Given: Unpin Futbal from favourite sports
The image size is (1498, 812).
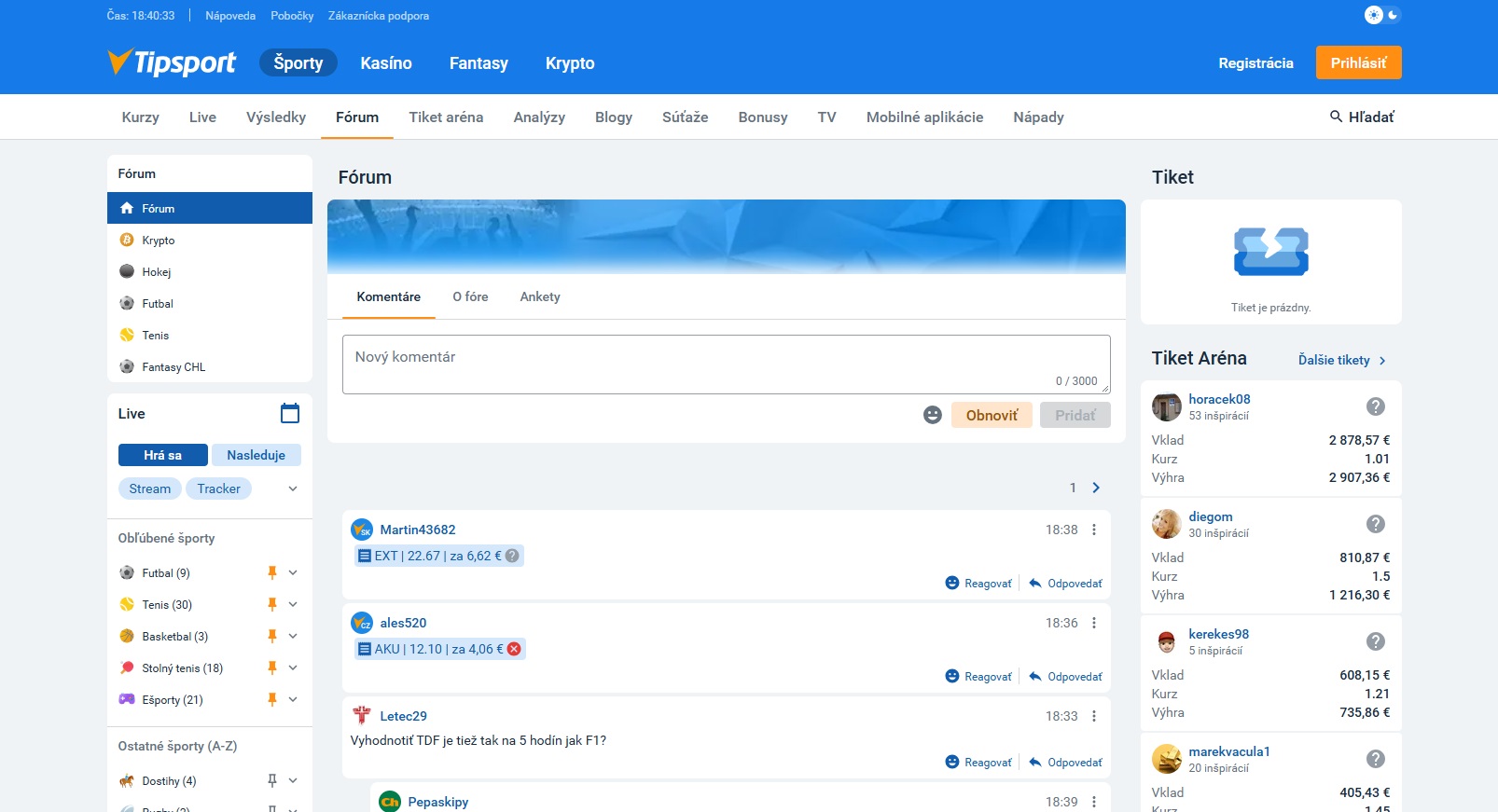Looking at the screenshot, I should [272, 572].
